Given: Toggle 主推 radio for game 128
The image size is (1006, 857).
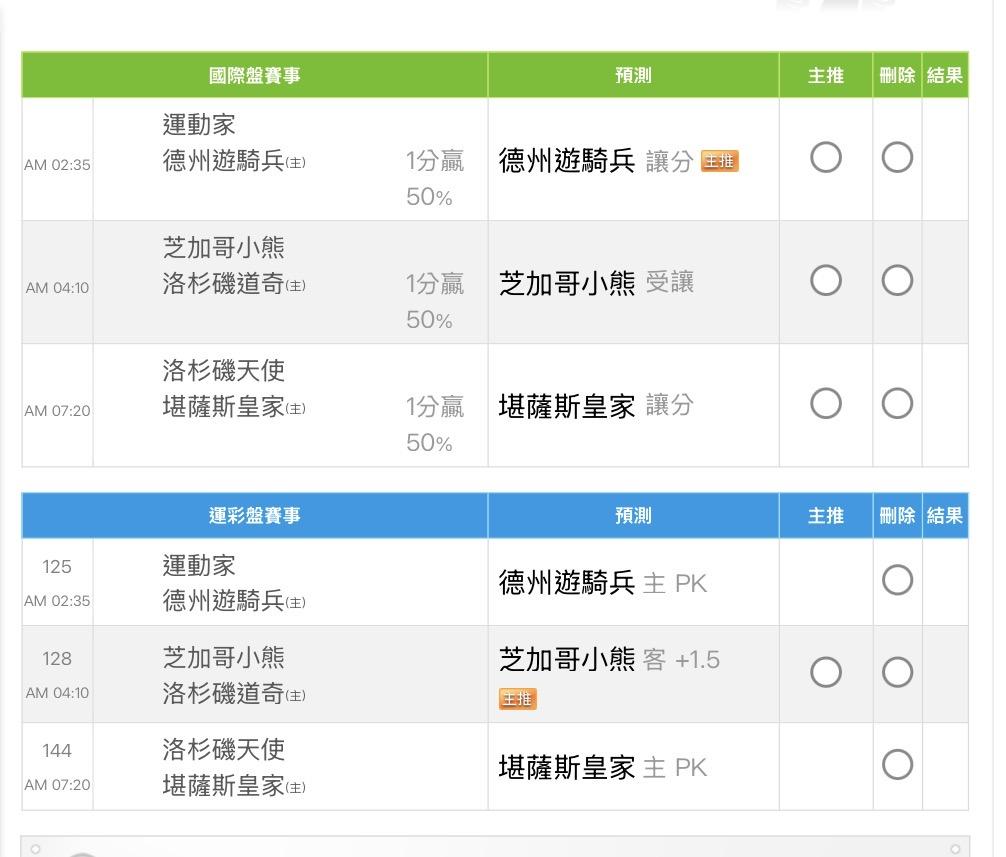Looking at the screenshot, I should click(825, 673).
